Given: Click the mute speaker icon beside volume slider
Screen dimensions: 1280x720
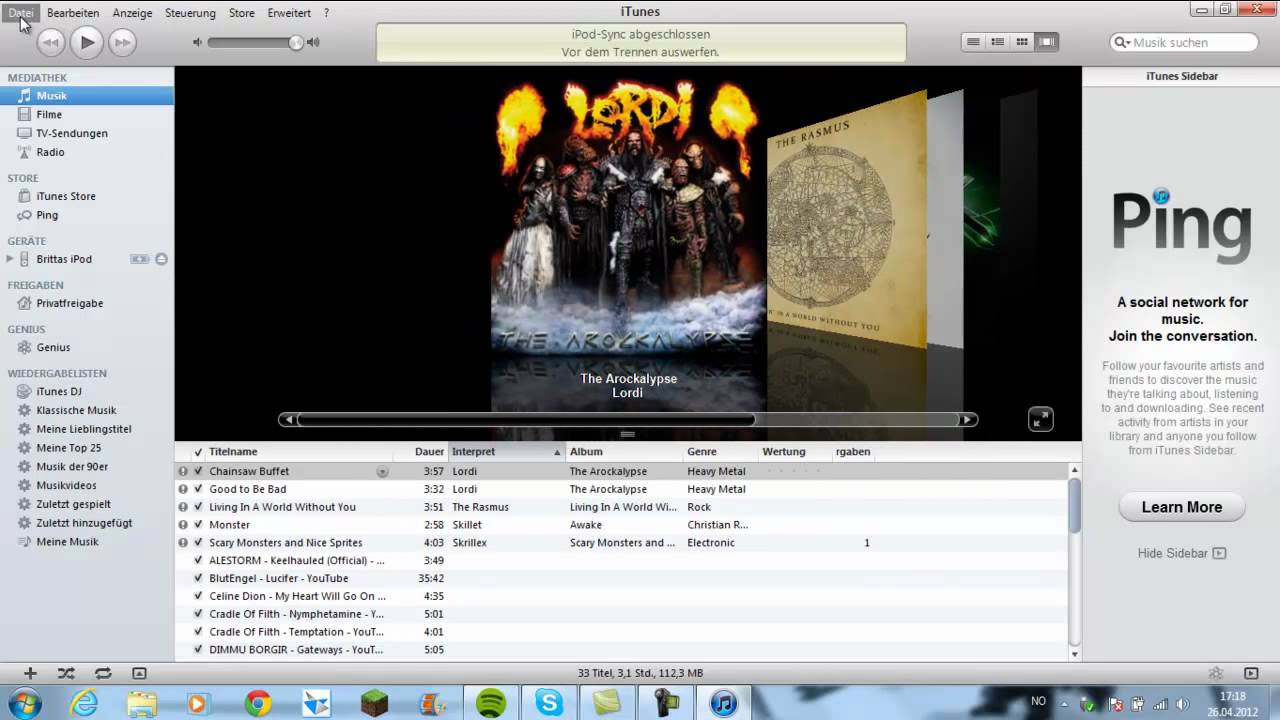Looking at the screenshot, I should click(x=197, y=42).
